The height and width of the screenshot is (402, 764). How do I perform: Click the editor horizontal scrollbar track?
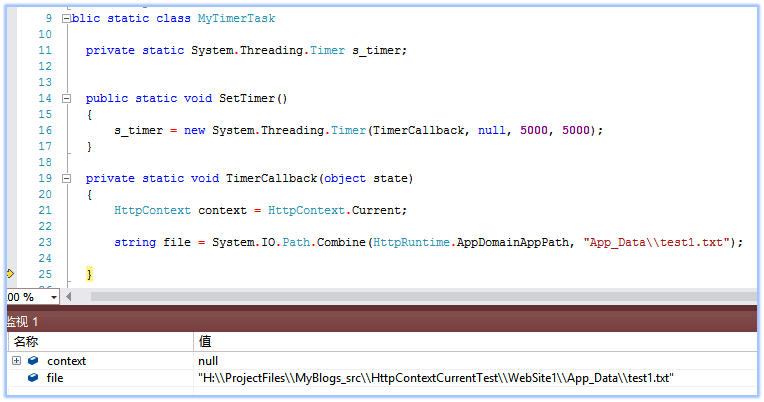400,297
